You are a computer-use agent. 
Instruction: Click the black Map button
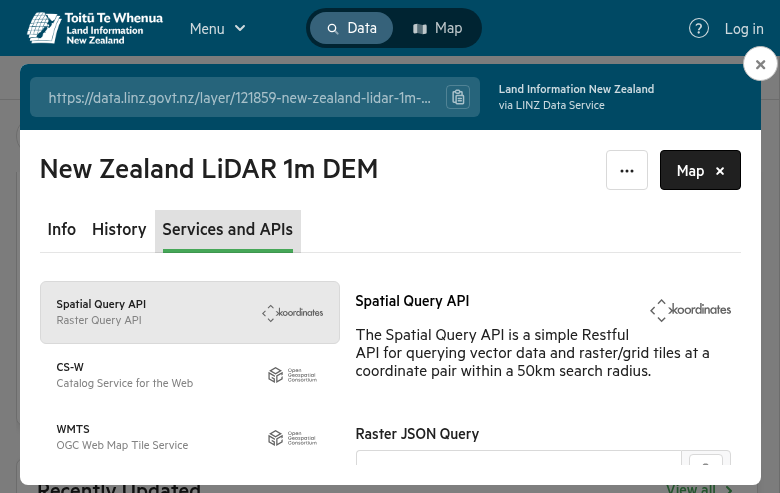pyautogui.click(x=700, y=170)
